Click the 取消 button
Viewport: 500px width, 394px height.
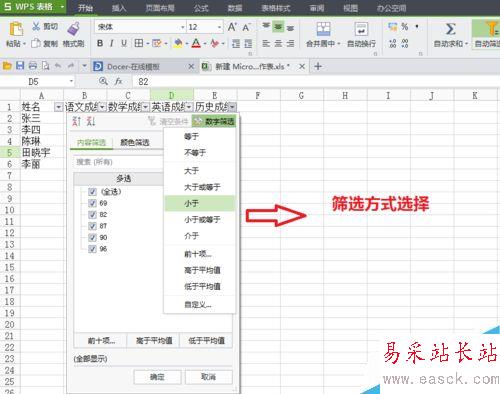(x=208, y=377)
